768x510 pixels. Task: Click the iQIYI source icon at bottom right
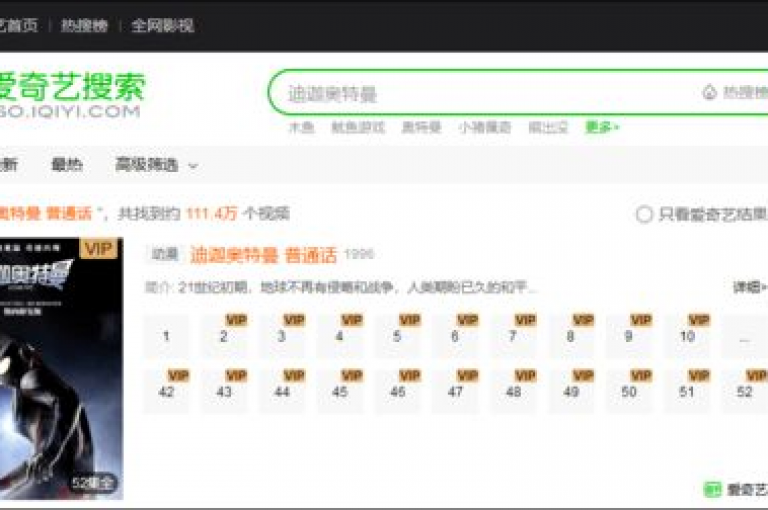(x=712, y=489)
